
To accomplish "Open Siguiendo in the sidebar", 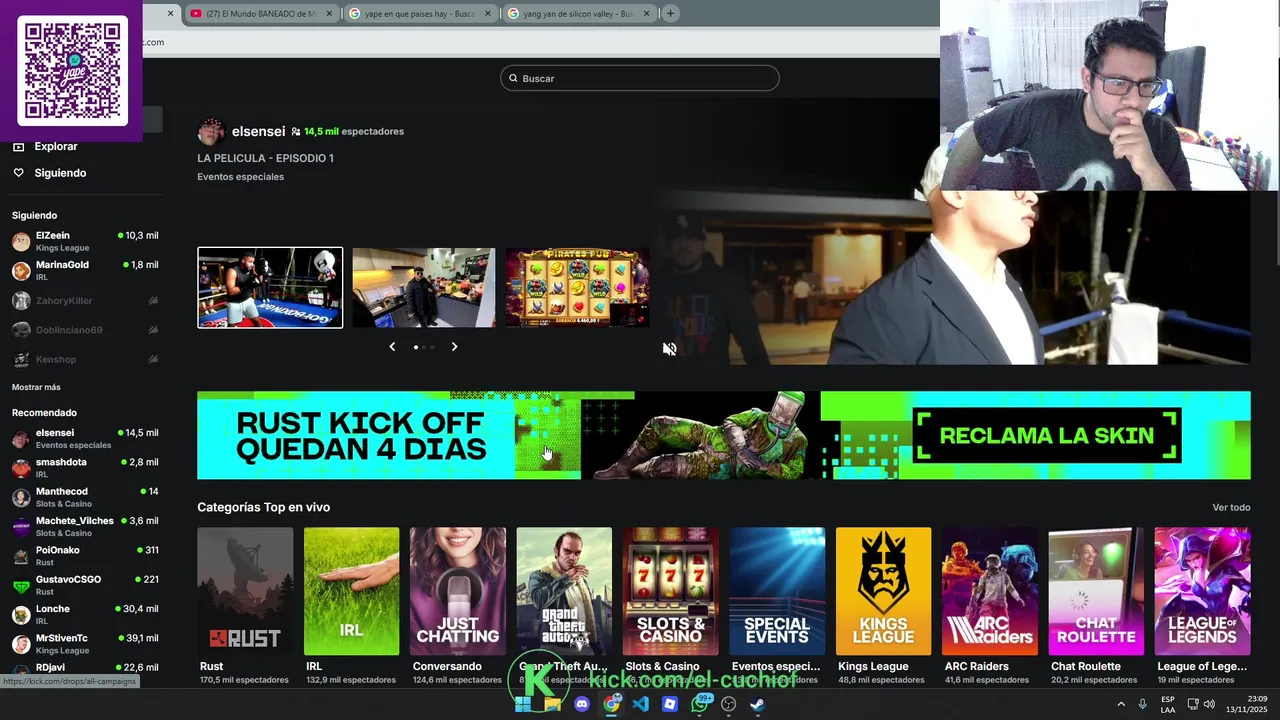I will coord(60,173).
